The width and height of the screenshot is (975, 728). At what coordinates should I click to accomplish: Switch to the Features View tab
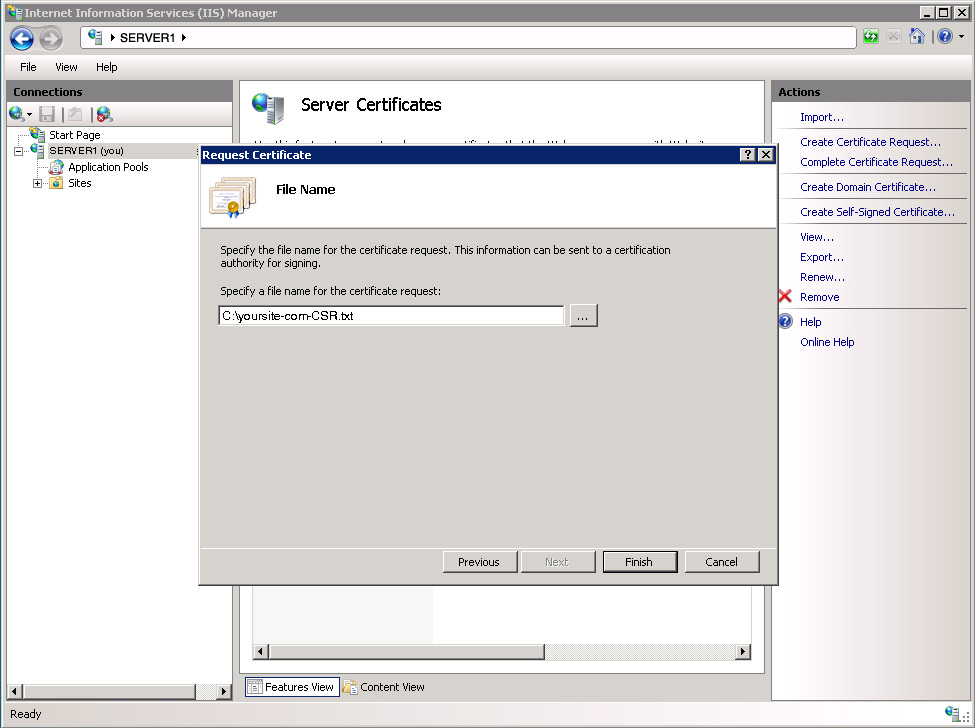pyautogui.click(x=292, y=687)
